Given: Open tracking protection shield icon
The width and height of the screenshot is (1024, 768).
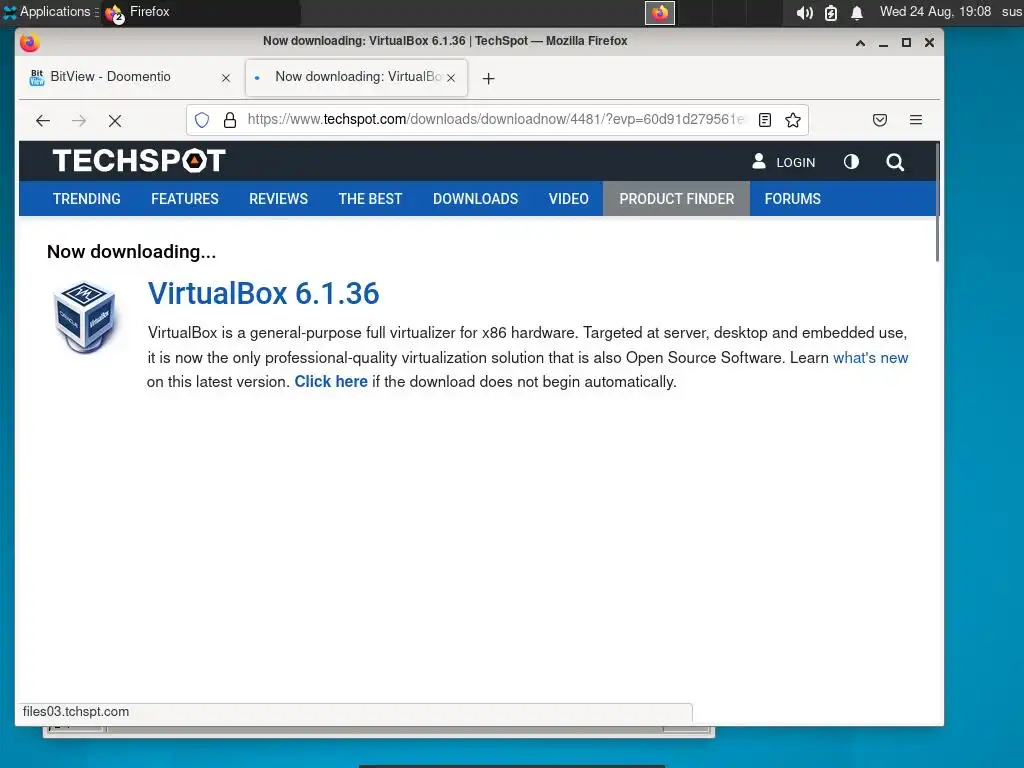Looking at the screenshot, I should [x=202, y=120].
